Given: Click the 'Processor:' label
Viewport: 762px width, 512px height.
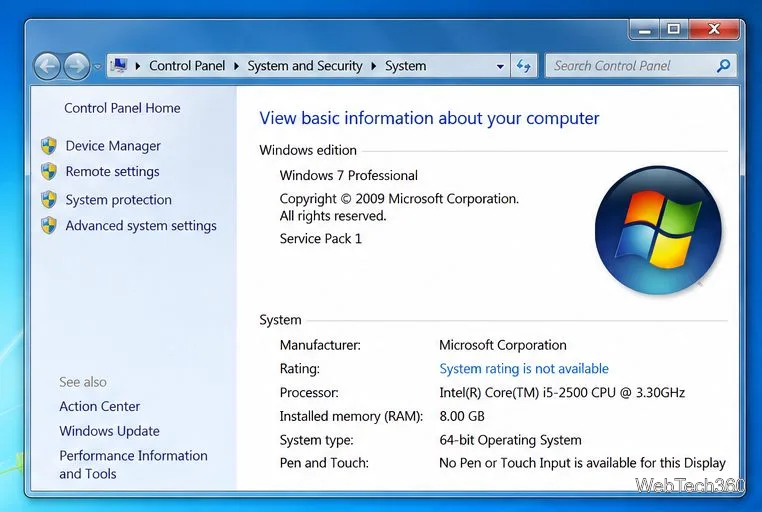Looking at the screenshot, I should tap(309, 393).
